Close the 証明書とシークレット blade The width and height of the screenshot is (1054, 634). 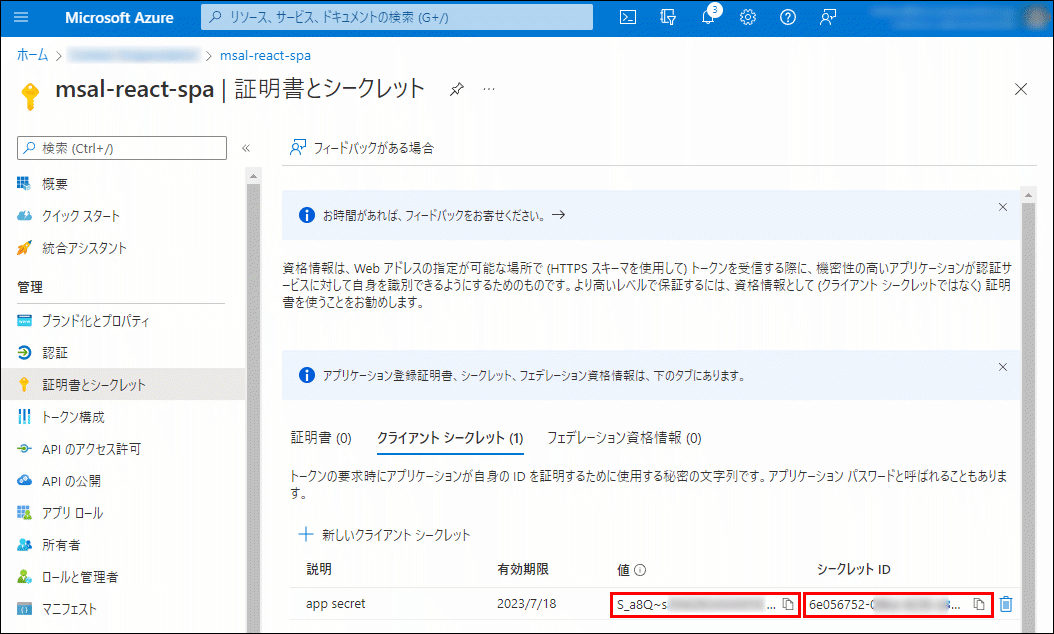coord(1020,89)
